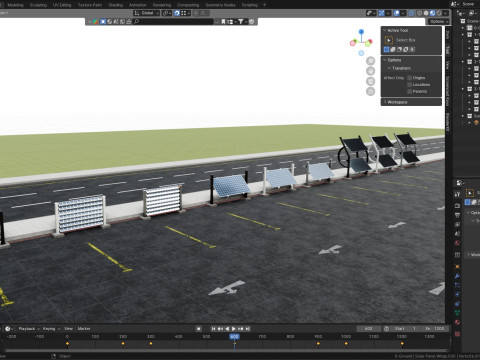Switch to the UV Editing workspace
The width and height of the screenshot is (480, 360).
pos(62,5)
